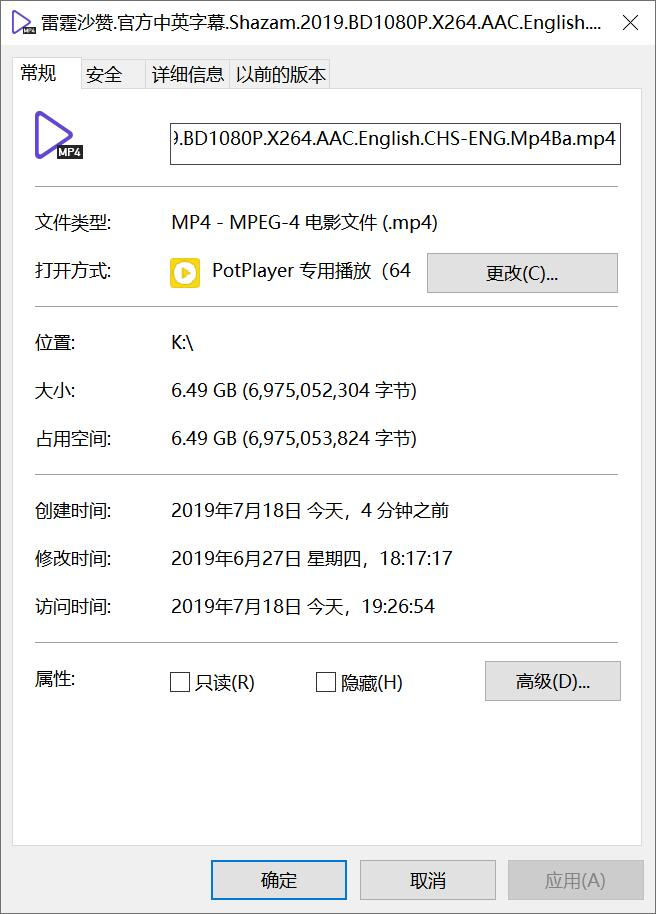
Task: Click the file name text field
Action: pyautogui.click(x=395, y=140)
